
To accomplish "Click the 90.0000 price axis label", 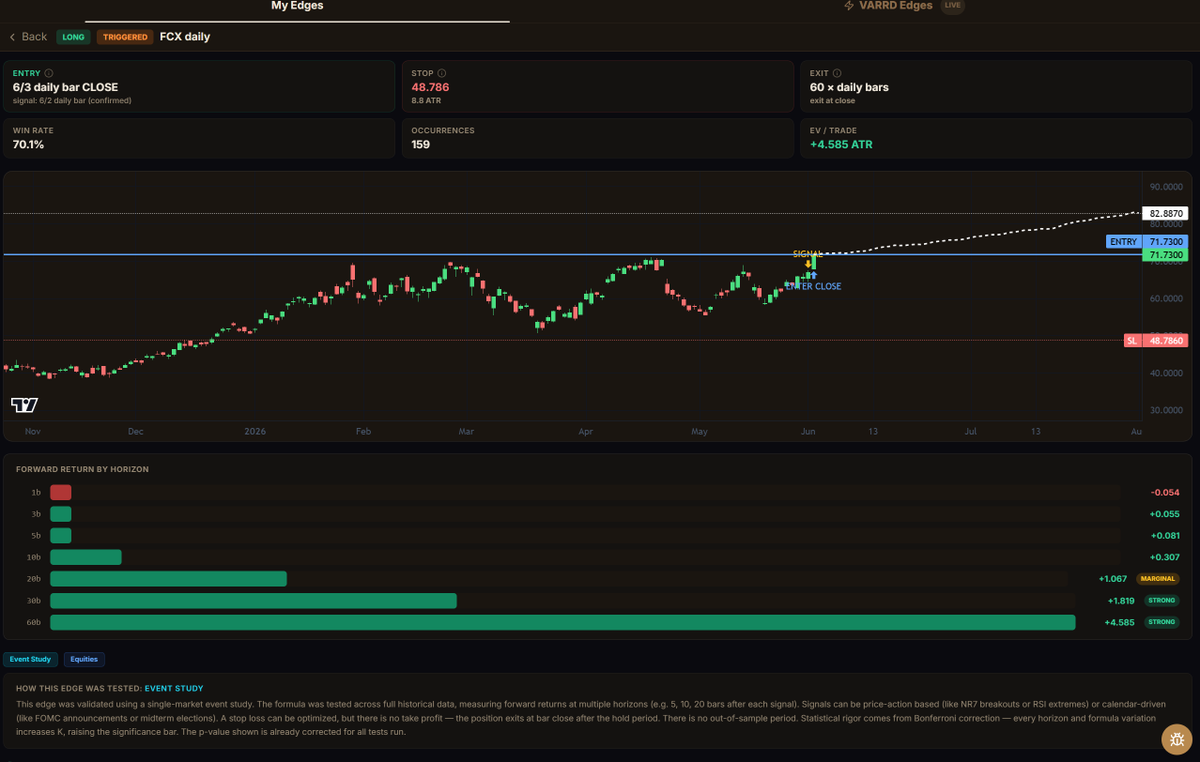I will pos(1166,186).
